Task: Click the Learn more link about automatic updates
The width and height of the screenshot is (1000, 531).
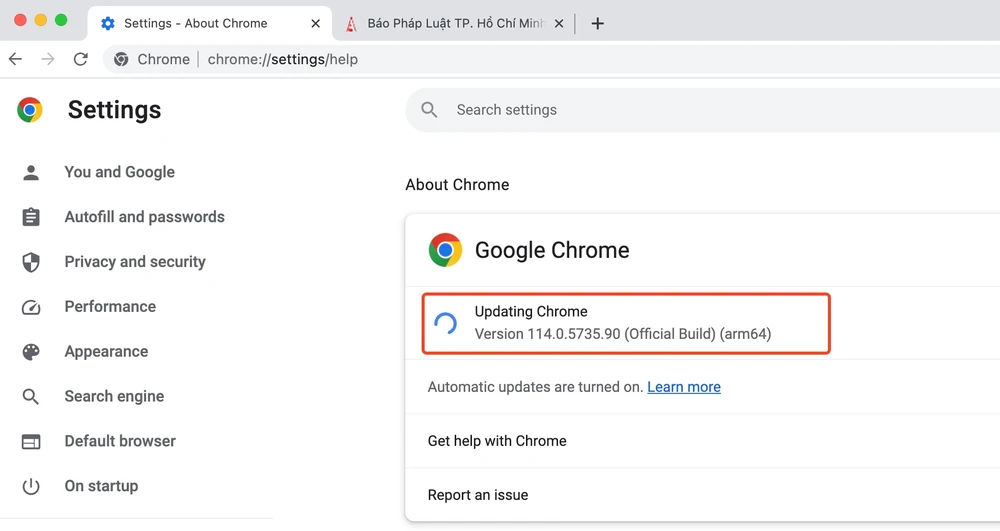Action: coord(684,387)
